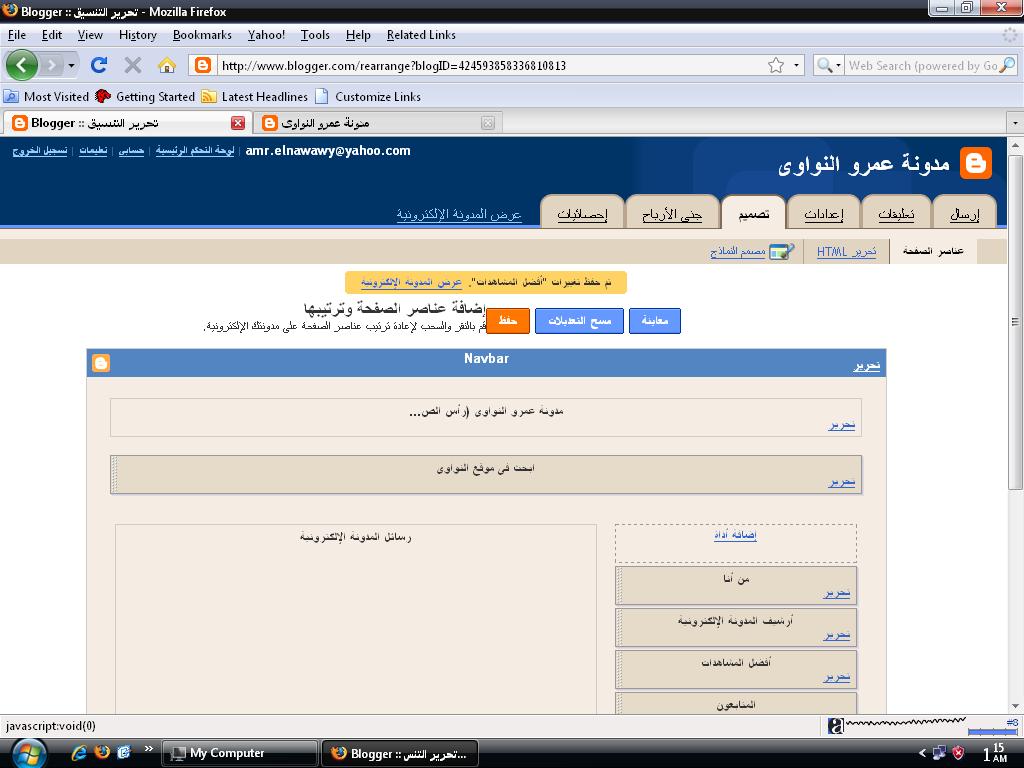Image resolution: width=1024 pixels, height=768 pixels.
Task: Click تحرير on the Navbar widget
Action: pyautogui.click(x=867, y=366)
